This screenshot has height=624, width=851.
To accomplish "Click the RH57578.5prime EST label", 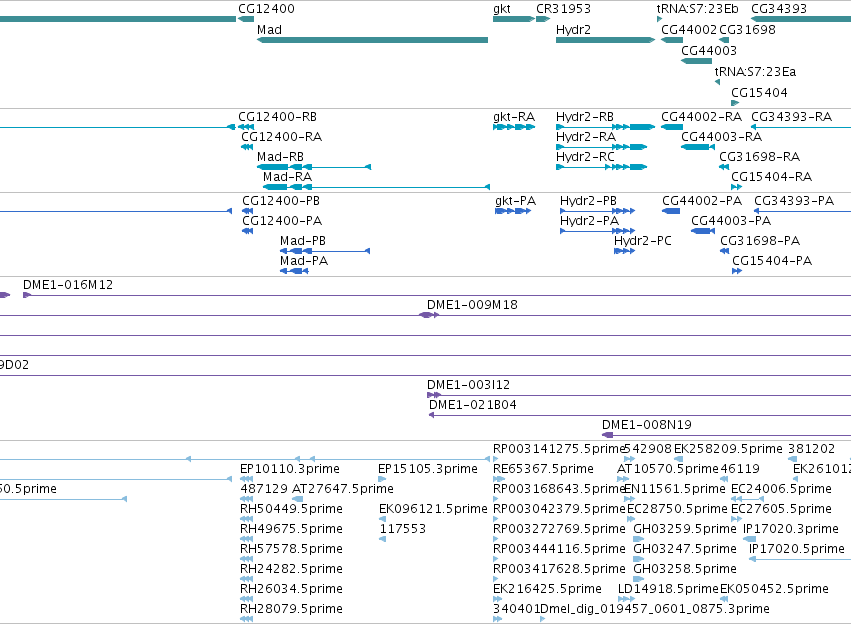I will tap(291, 549).
